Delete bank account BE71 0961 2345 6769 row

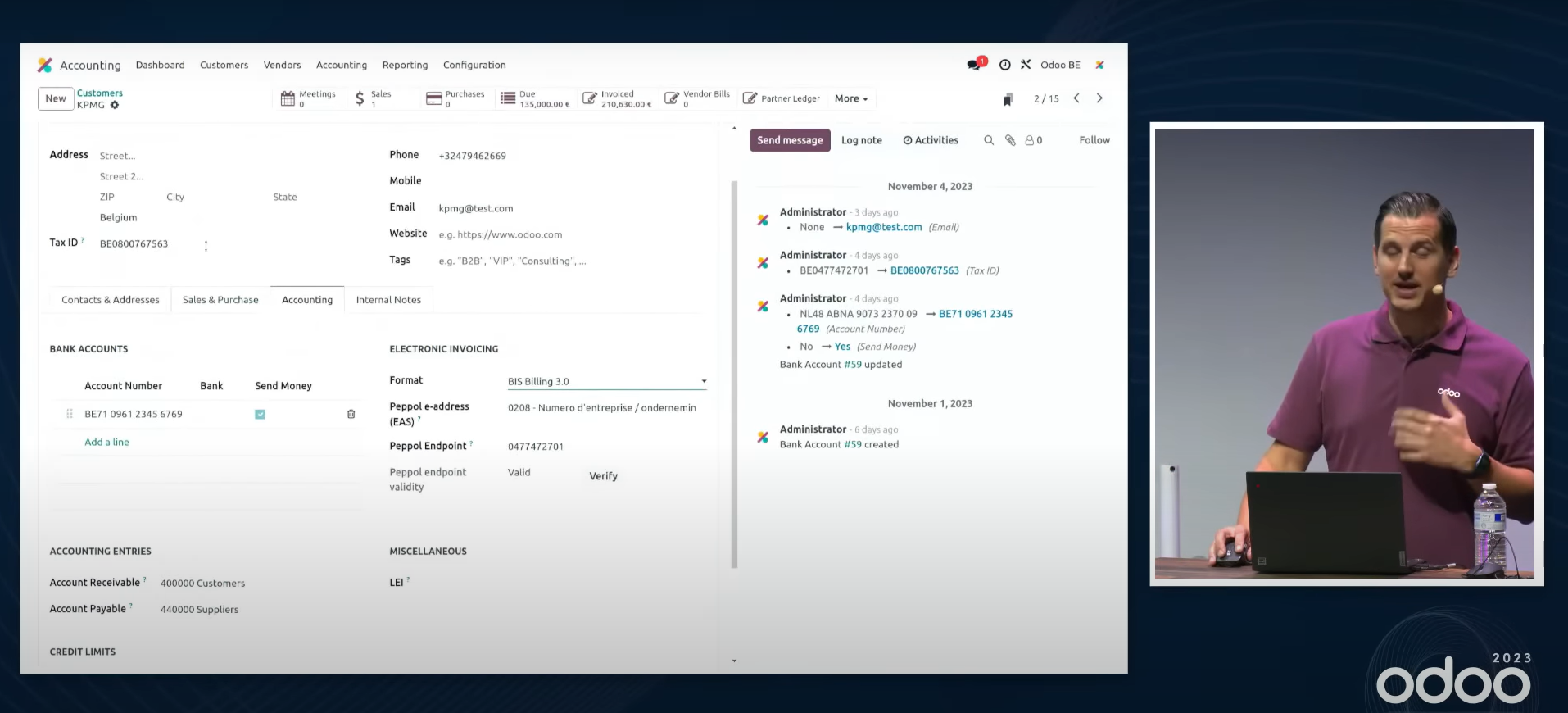tap(351, 414)
